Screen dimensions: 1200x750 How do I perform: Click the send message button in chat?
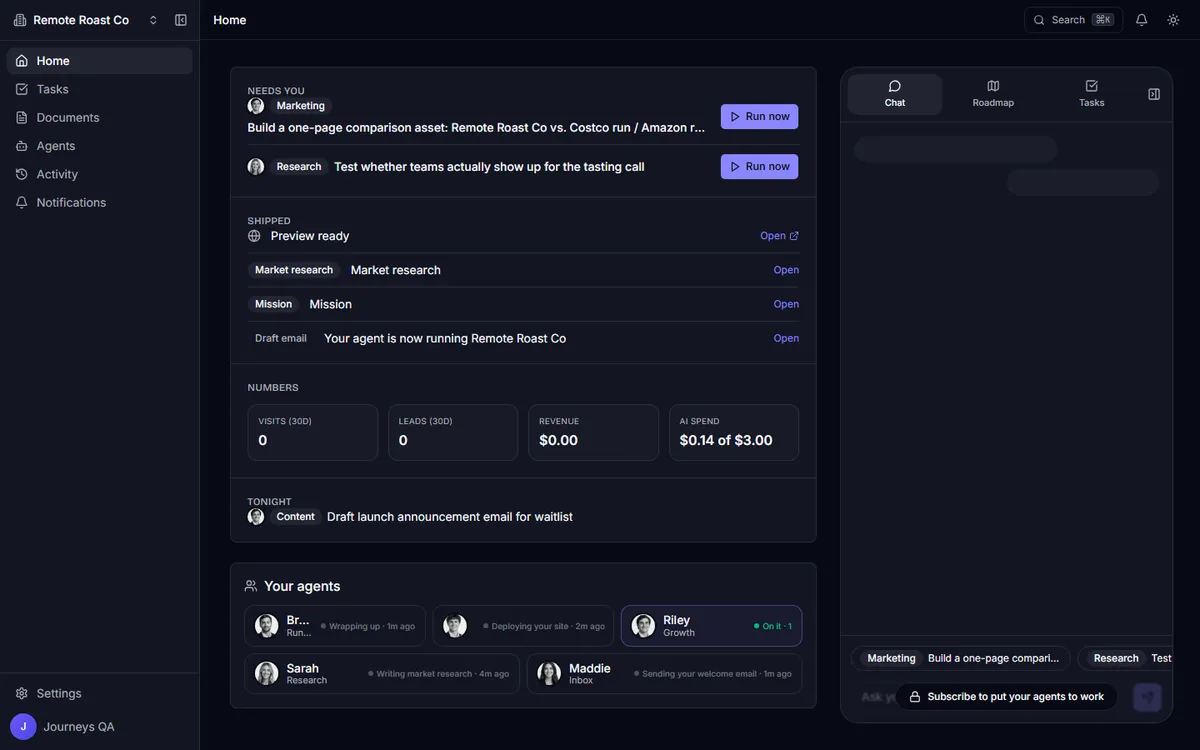point(1147,697)
